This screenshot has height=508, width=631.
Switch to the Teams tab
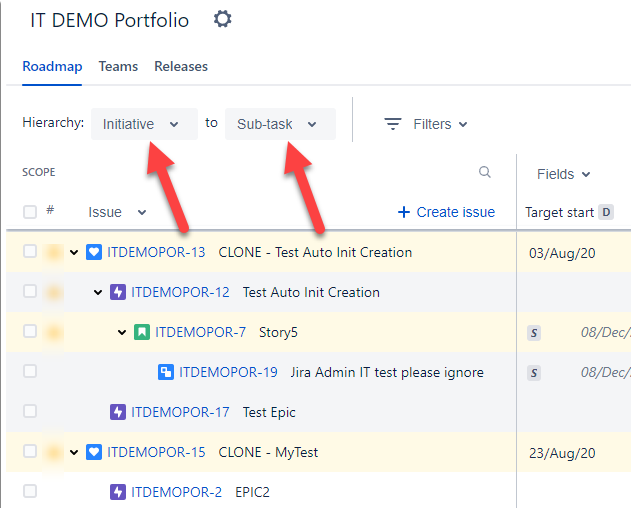click(118, 66)
